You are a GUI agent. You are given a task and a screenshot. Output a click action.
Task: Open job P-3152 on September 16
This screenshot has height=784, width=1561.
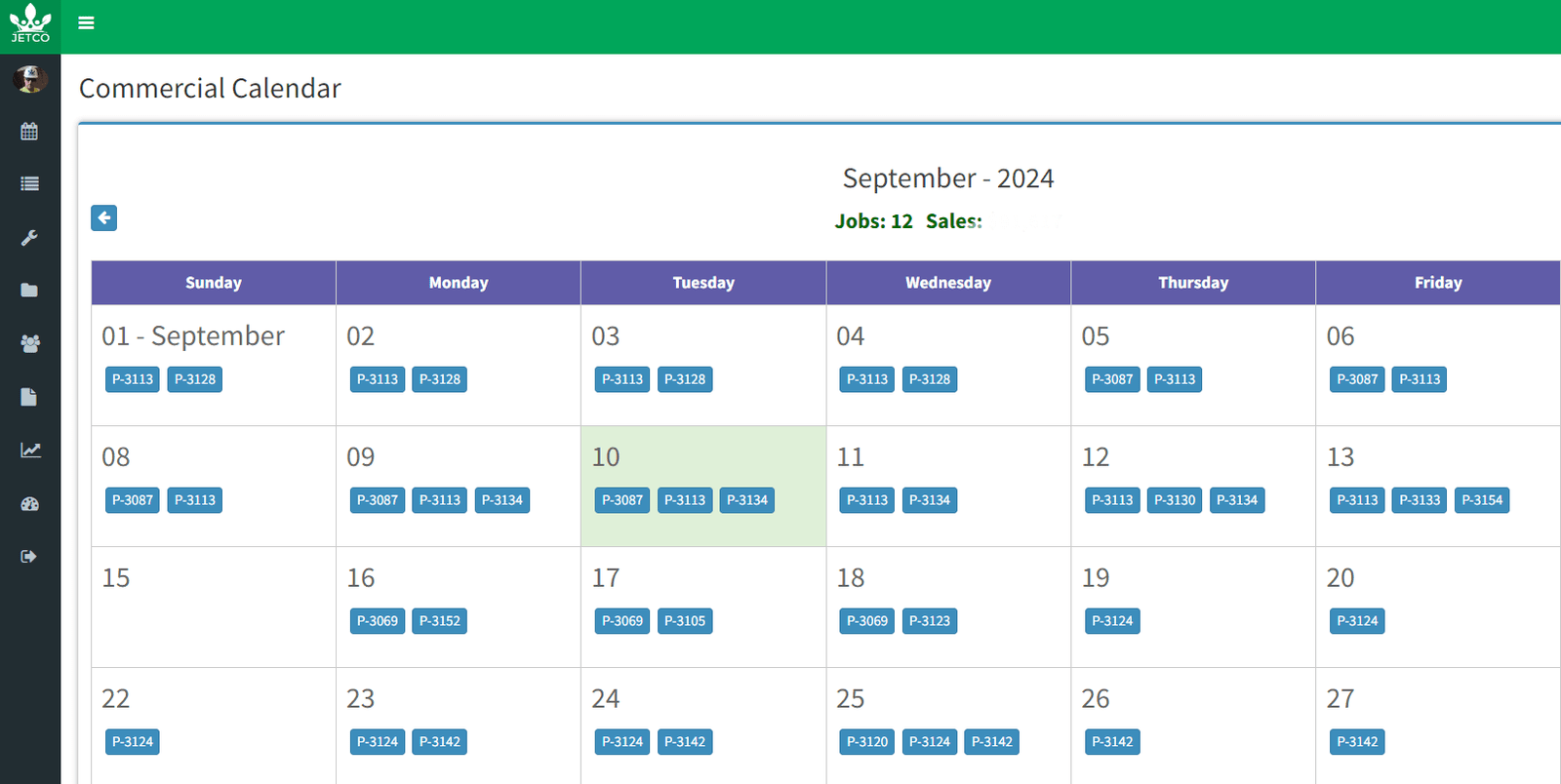(x=439, y=621)
